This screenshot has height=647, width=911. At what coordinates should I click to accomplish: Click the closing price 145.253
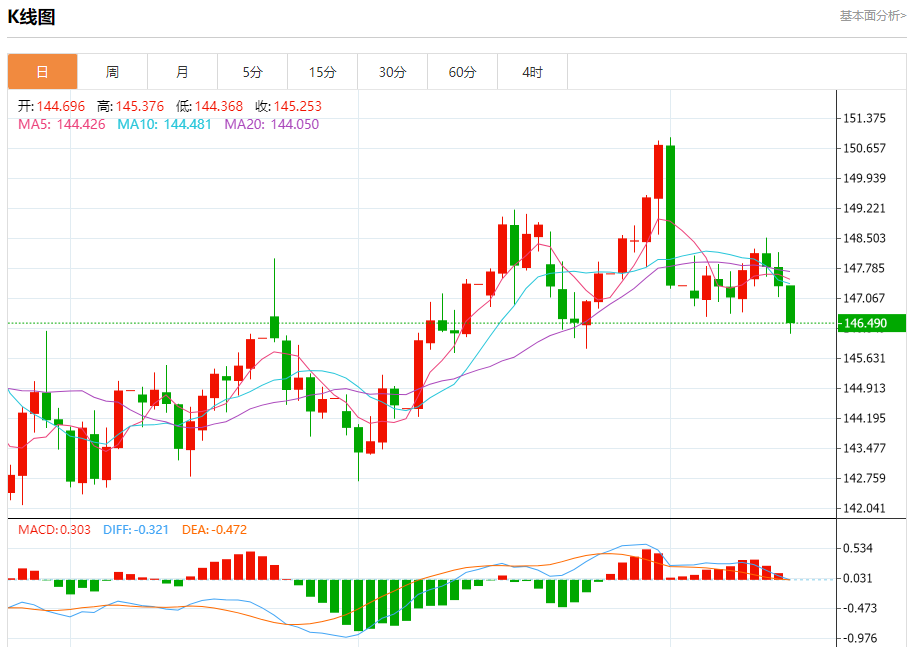click(297, 106)
